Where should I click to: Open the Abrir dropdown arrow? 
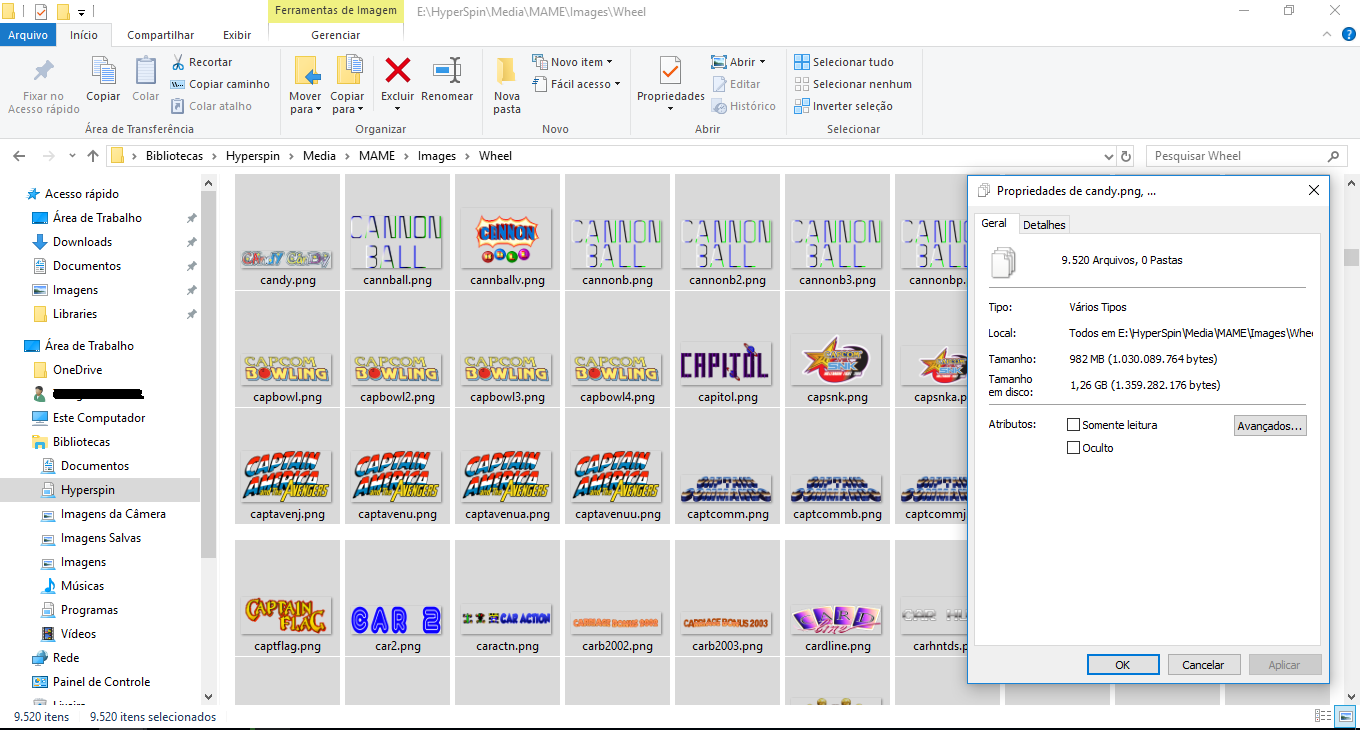click(762, 62)
